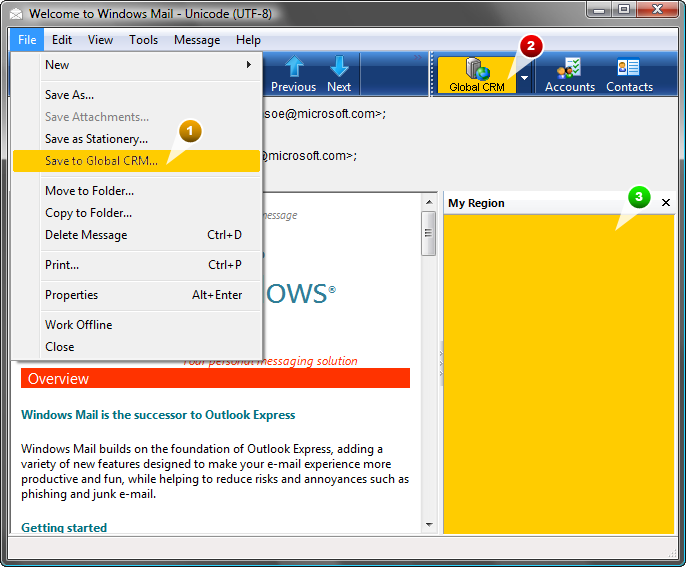Close the My Region panel
This screenshot has width=686, height=567.
(x=666, y=203)
